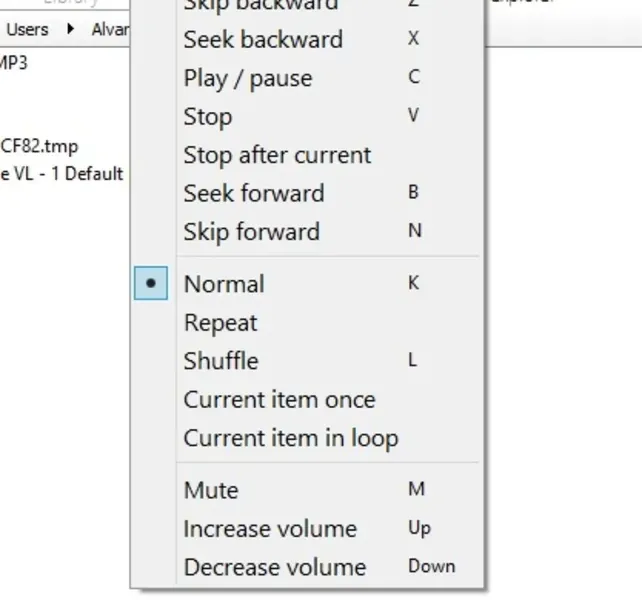Enable Repeat playback mode
642x600 pixels.
click(x=220, y=323)
